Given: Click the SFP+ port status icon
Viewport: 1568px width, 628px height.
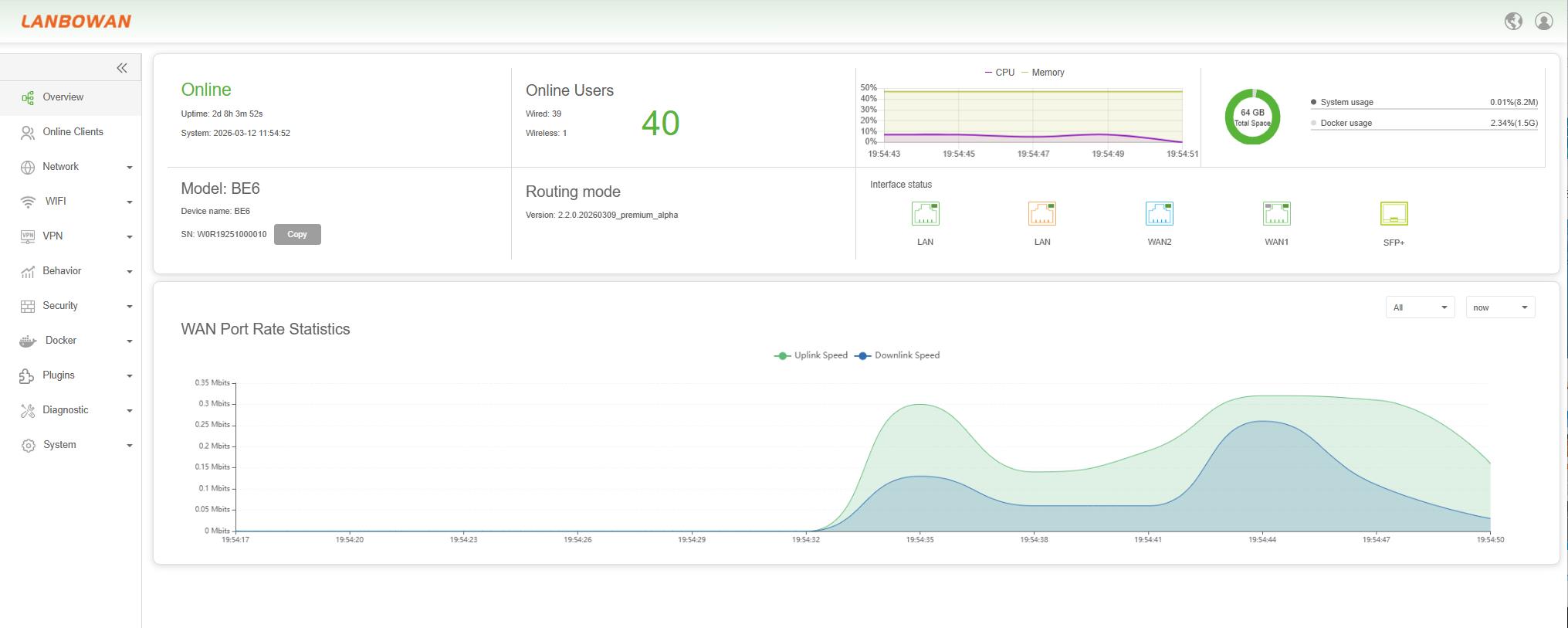Looking at the screenshot, I should pyautogui.click(x=1394, y=214).
